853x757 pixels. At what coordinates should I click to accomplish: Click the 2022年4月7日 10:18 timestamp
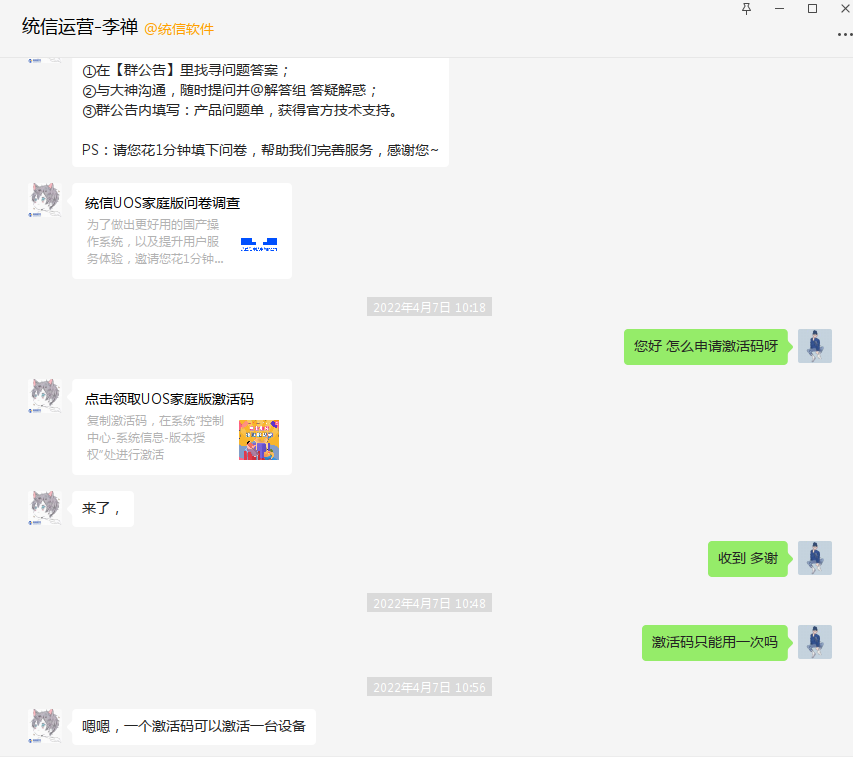tap(429, 307)
